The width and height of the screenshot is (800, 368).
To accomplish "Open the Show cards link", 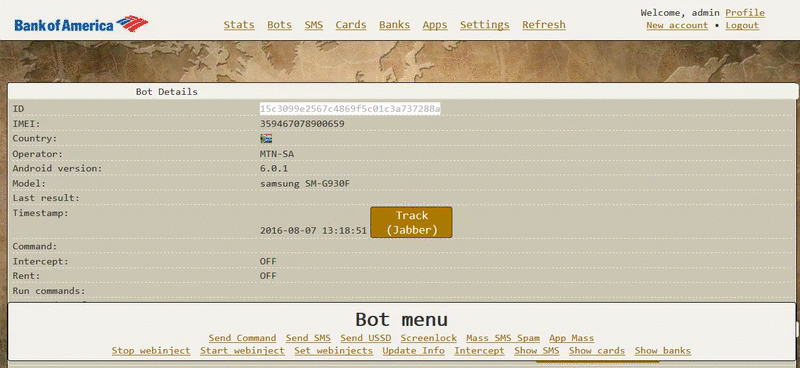I will 597,351.
